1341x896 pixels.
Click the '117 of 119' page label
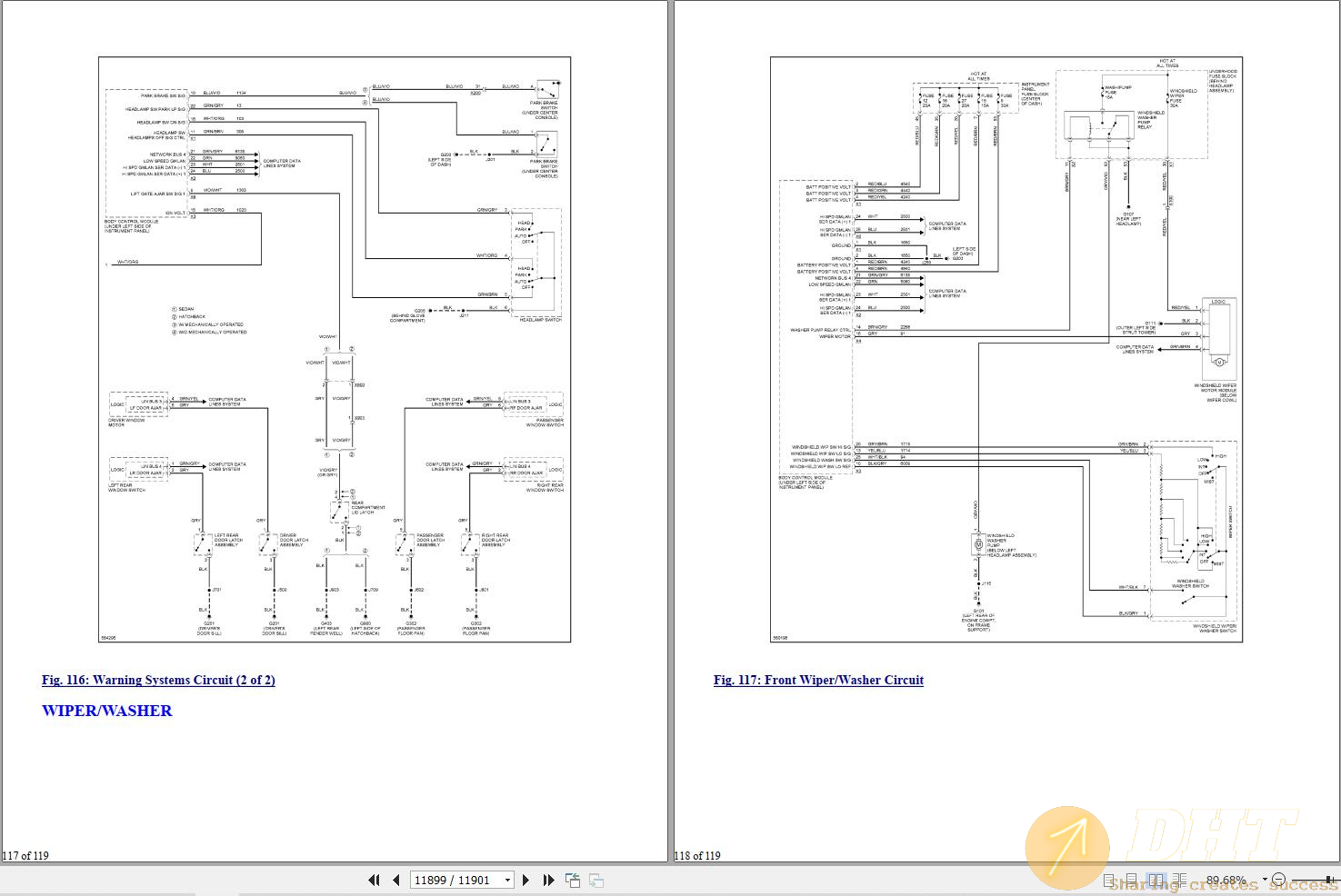(25, 855)
